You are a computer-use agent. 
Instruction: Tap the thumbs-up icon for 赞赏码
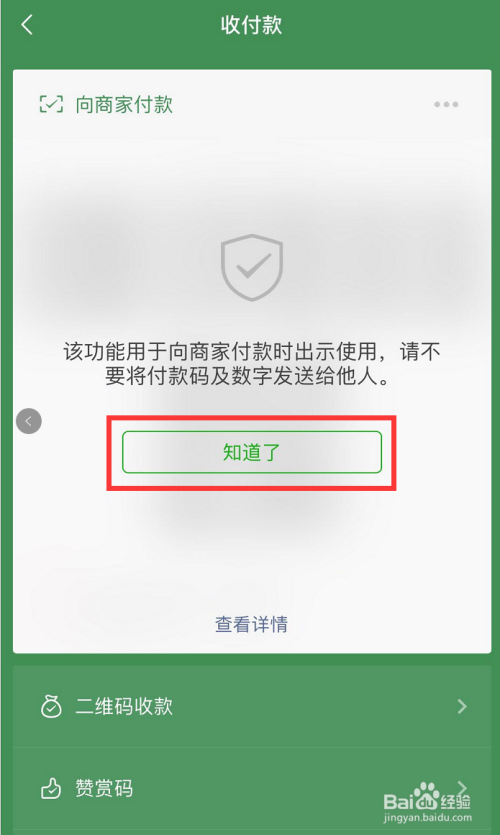point(51,789)
